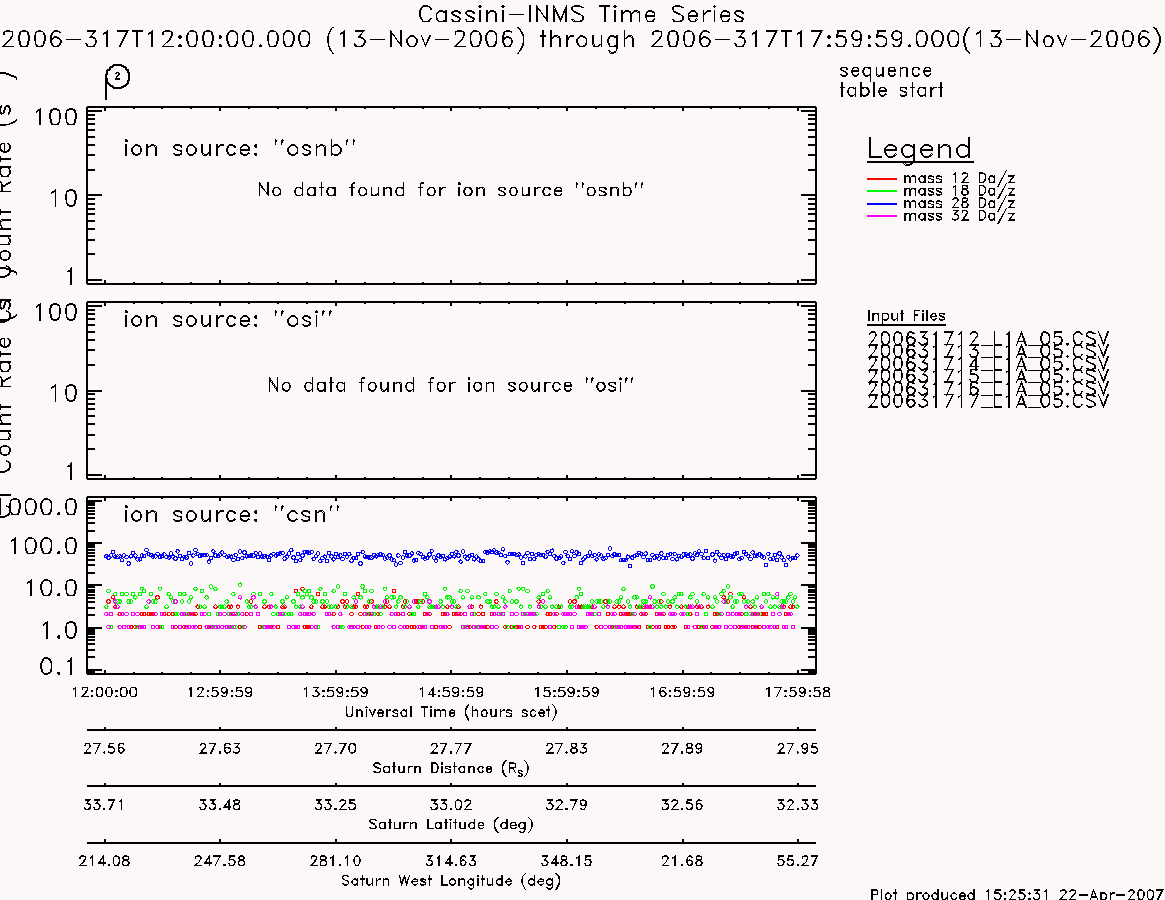Click the ion source "csn" panel label

pyautogui.click(x=231, y=514)
